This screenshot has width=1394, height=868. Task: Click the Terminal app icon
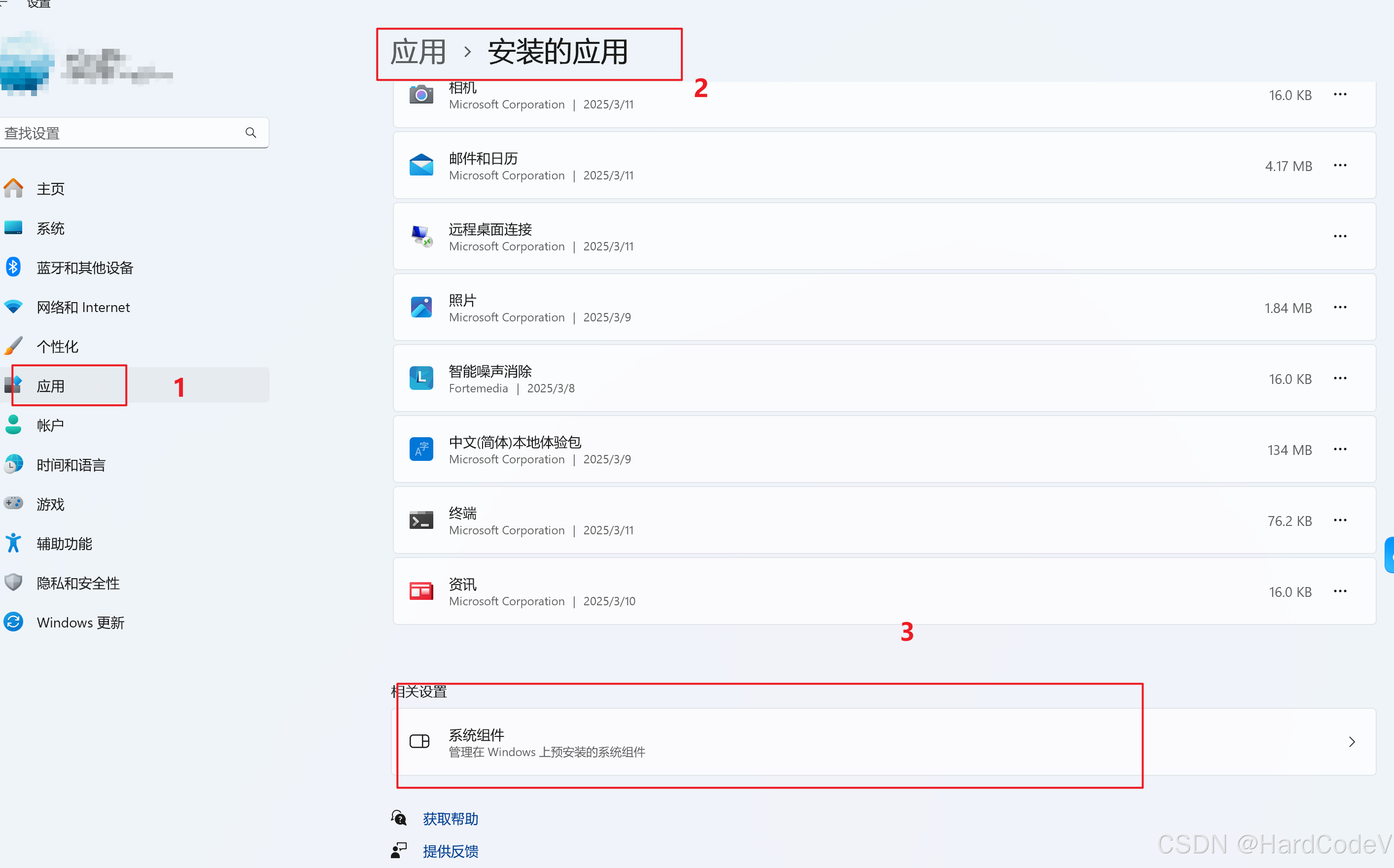[x=421, y=520]
